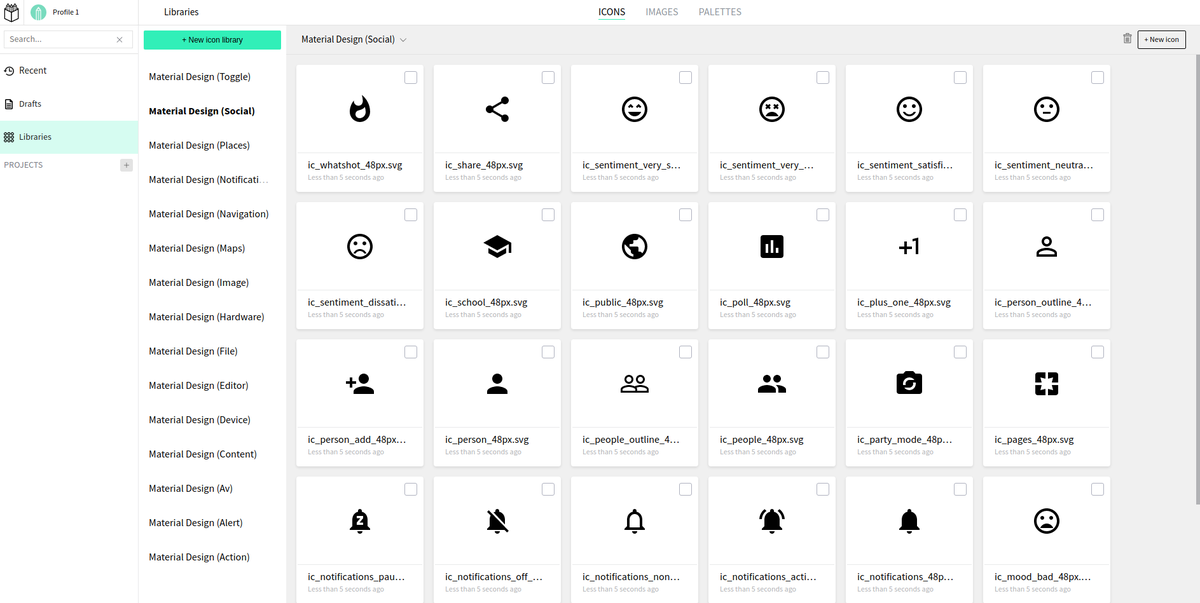Viewport: 1200px width, 603px height.
Task: Select the solid person icon
Action: click(497, 384)
